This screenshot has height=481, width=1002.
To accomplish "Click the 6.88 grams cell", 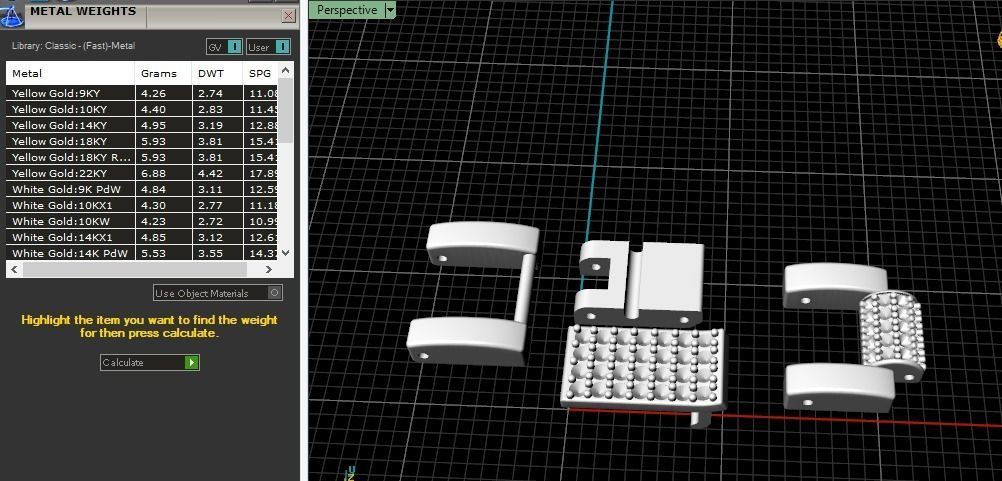I will 163,173.
